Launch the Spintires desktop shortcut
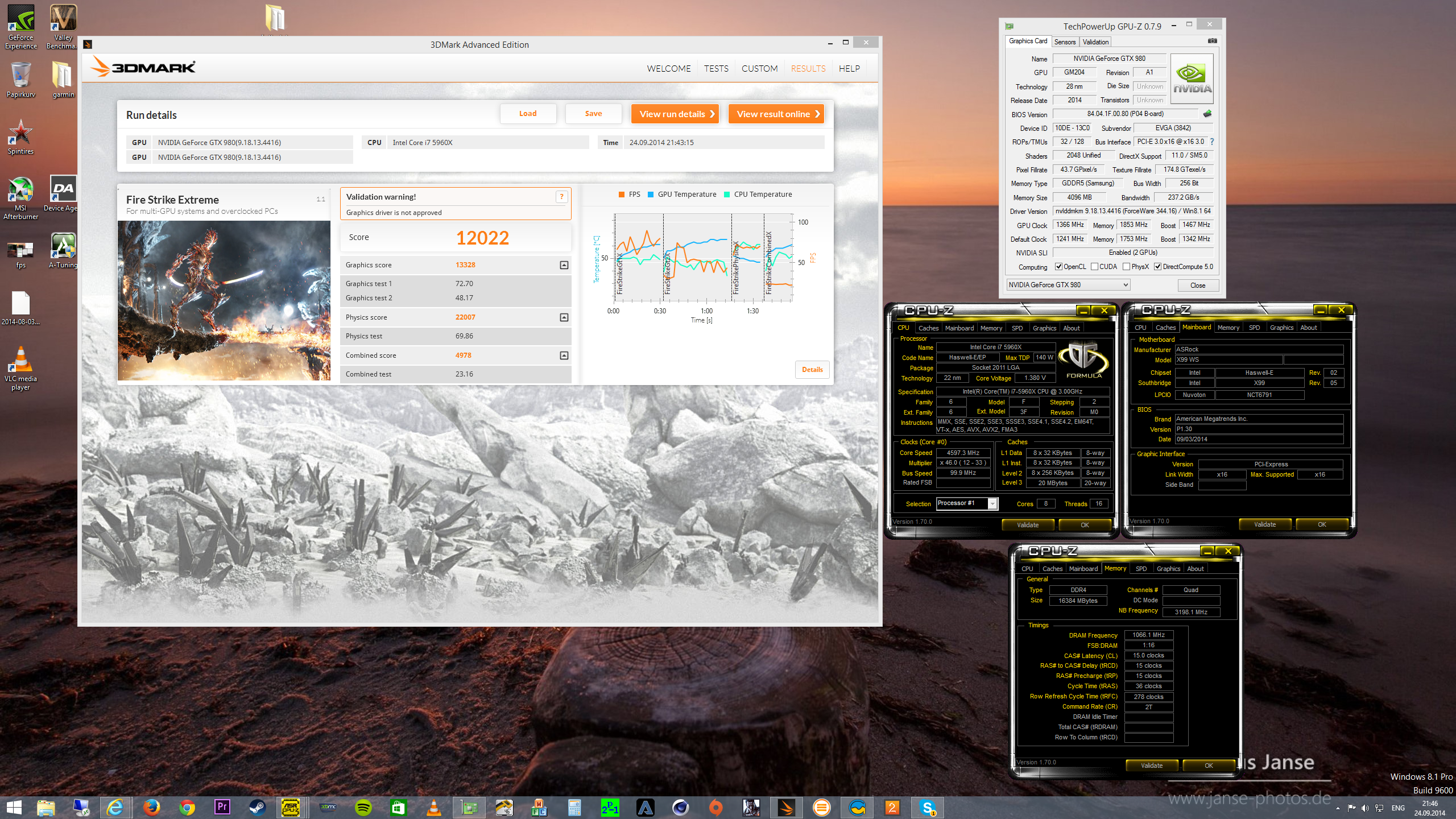Image resolution: width=1456 pixels, height=819 pixels. 21,136
